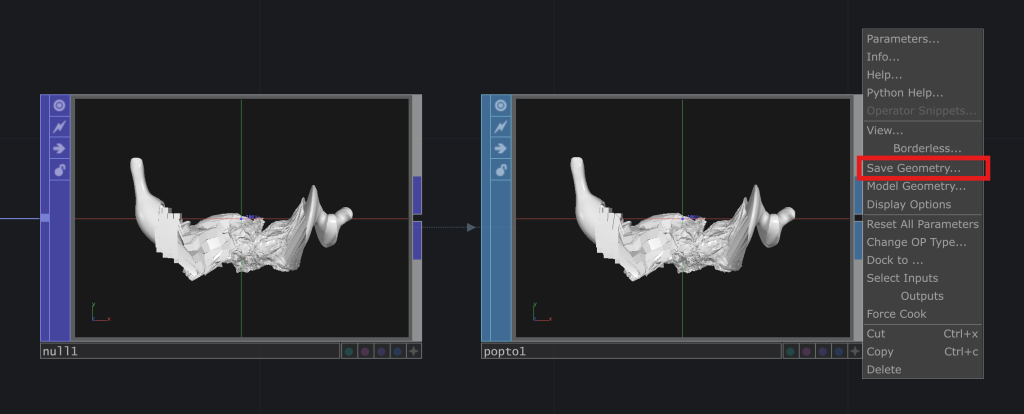Activate the plus viewer-active flag on null1
Screen dimensions: 1024x414
(413, 351)
